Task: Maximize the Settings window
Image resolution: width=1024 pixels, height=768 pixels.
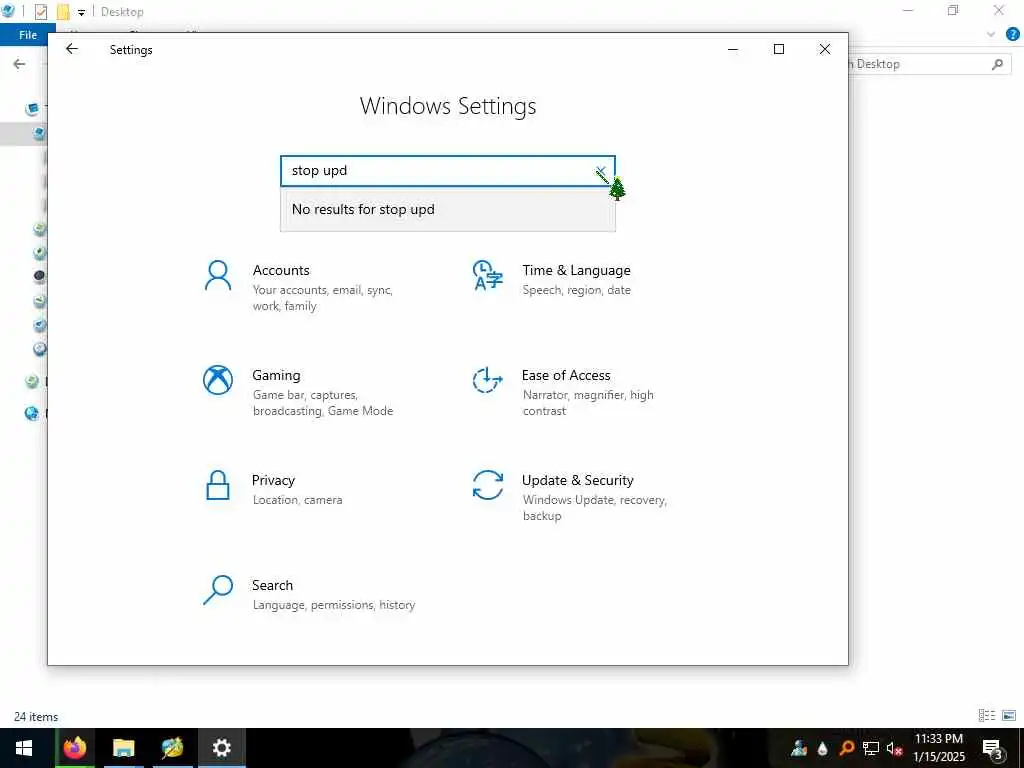Action: [x=778, y=49]
